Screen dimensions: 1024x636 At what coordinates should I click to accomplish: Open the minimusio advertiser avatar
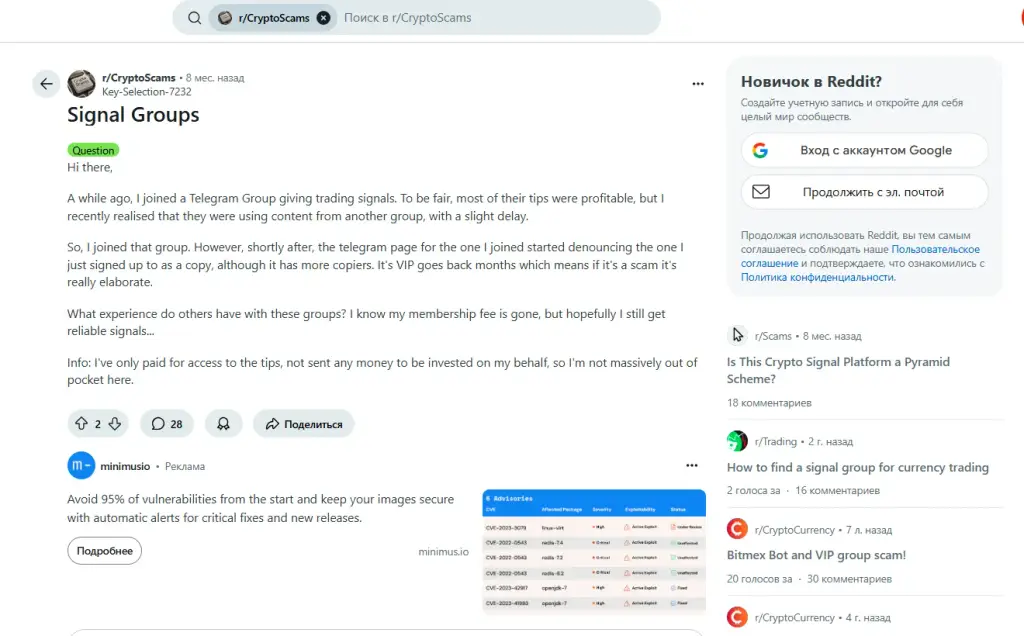point(81,466)
